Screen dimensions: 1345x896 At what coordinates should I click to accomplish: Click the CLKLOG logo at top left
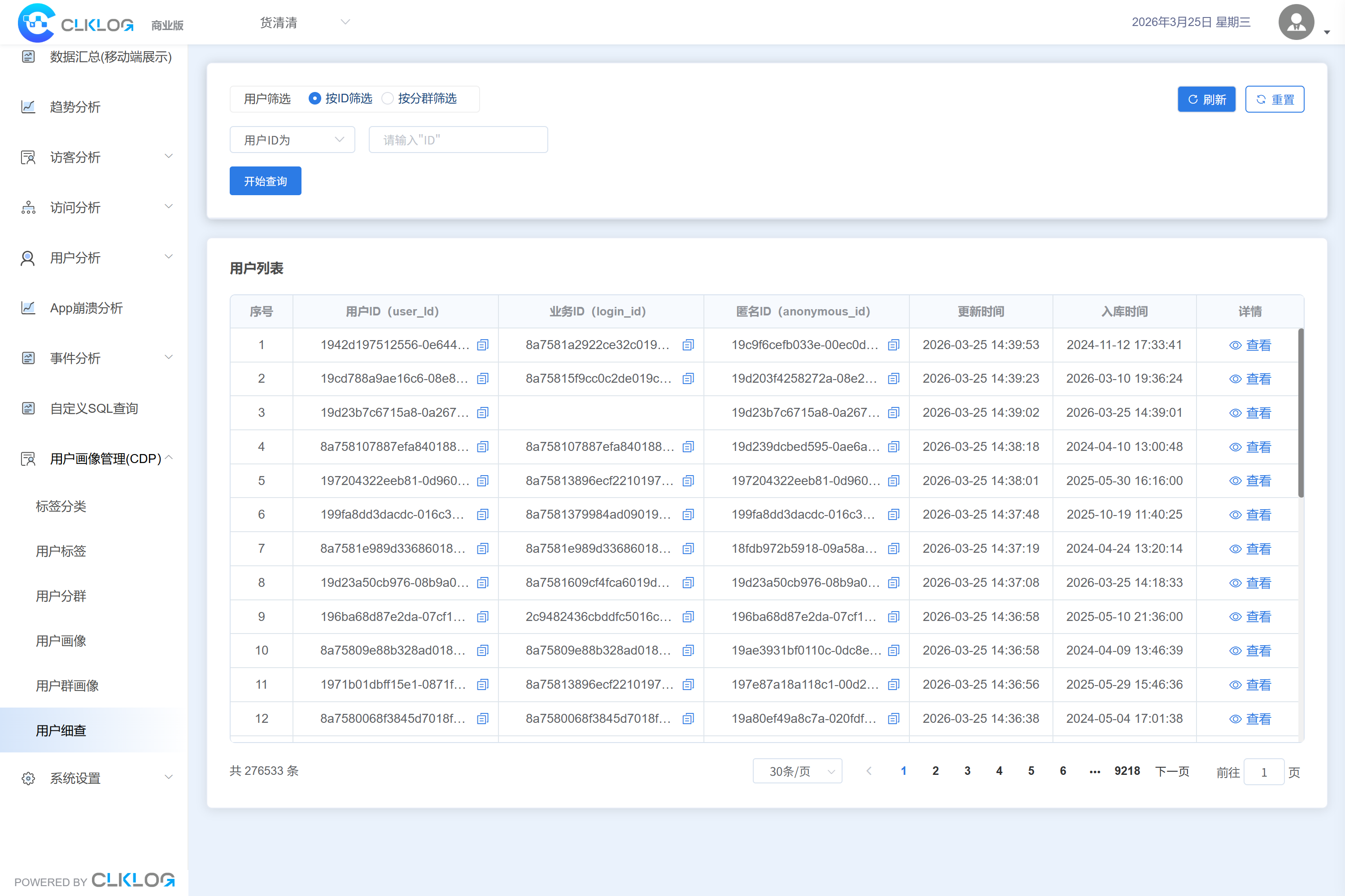[x=75, y=23]
